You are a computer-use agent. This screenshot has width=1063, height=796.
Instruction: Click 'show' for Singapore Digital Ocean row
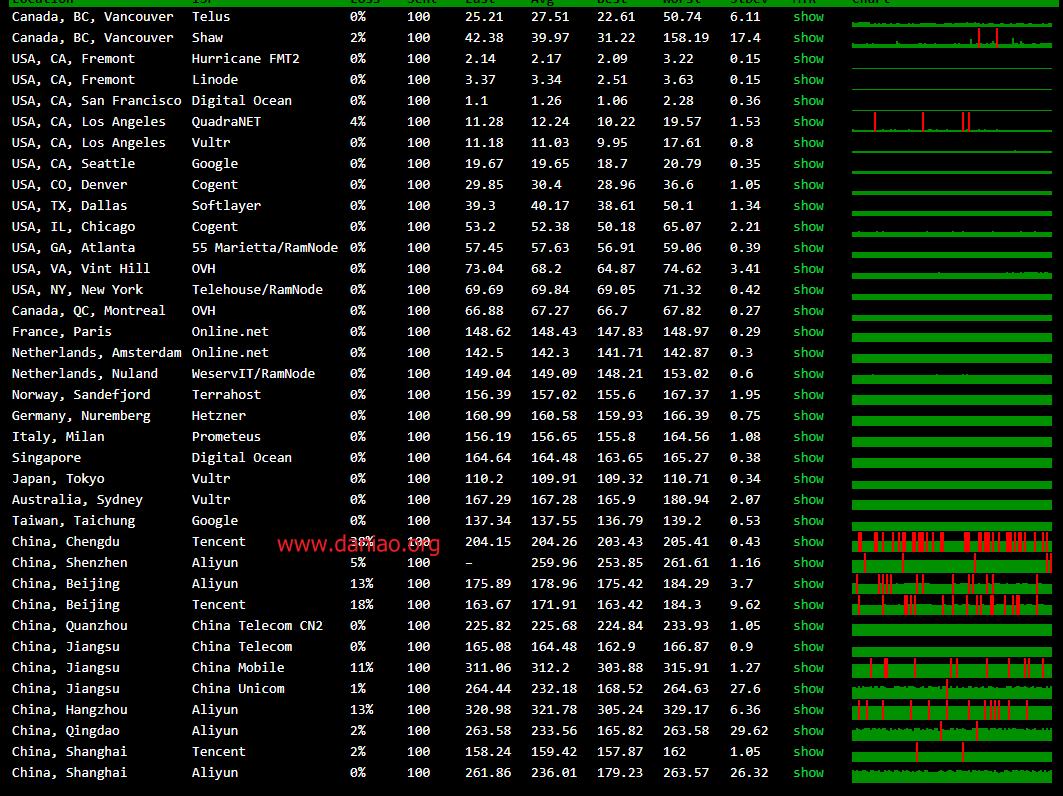[808, 458]
